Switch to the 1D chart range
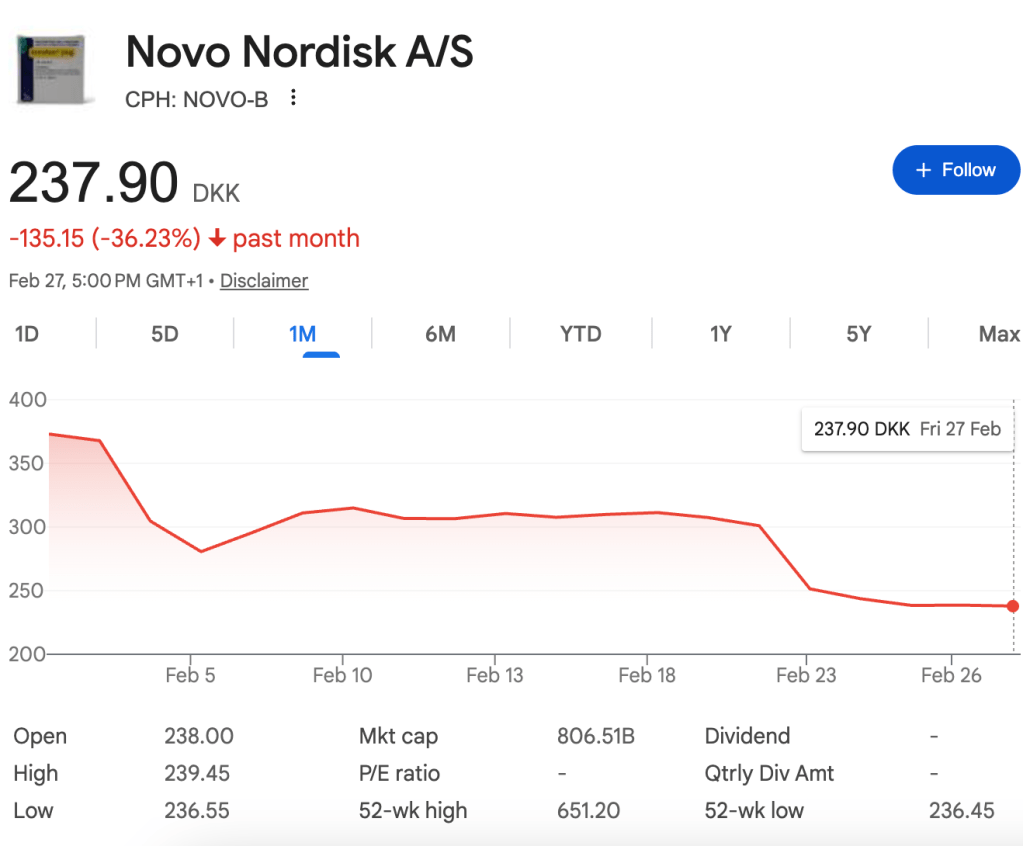Image resolution: width=1023 pixels, height=846 pixels. click(27, 334)
